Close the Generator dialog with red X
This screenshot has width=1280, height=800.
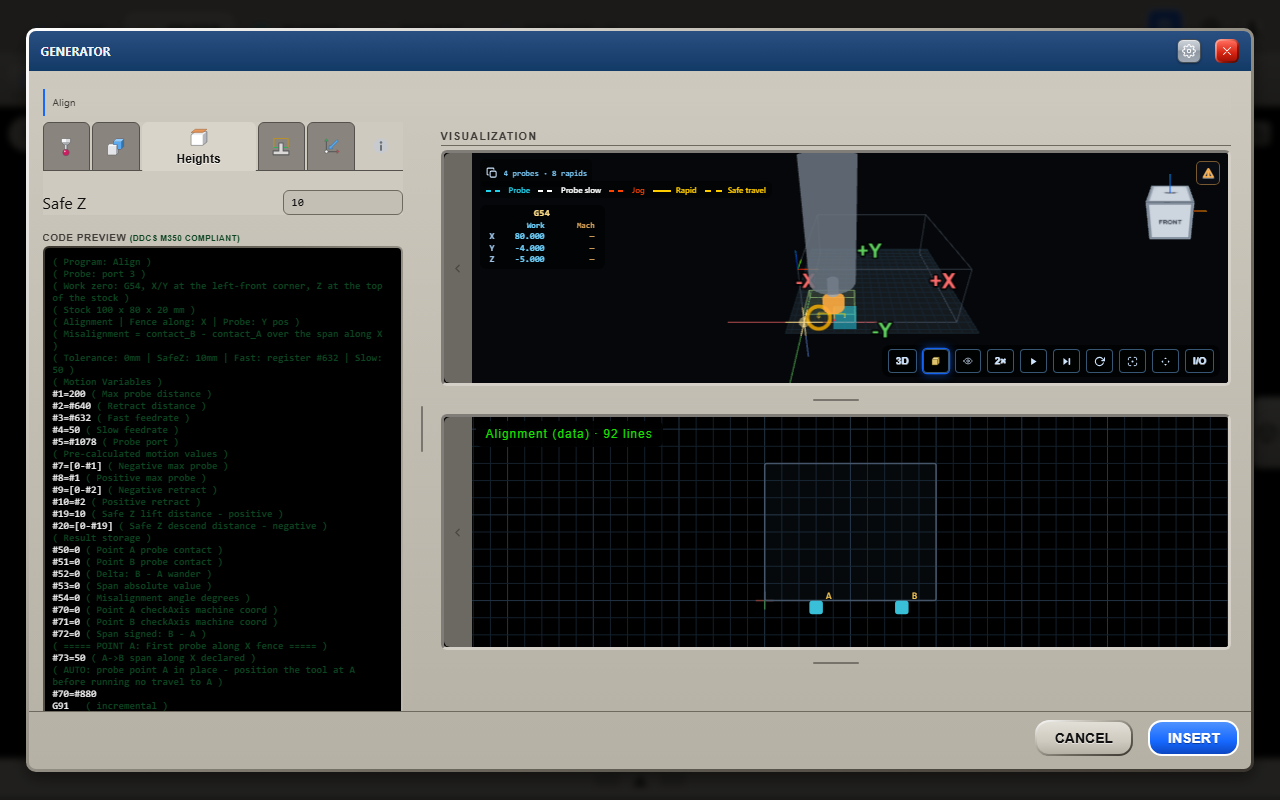[1227, 51]
